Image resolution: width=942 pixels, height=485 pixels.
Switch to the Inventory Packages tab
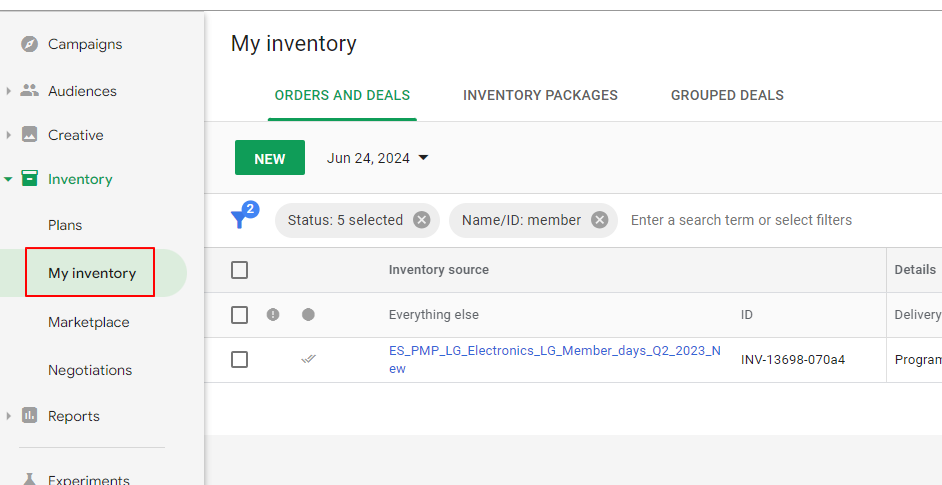(540, 95)
